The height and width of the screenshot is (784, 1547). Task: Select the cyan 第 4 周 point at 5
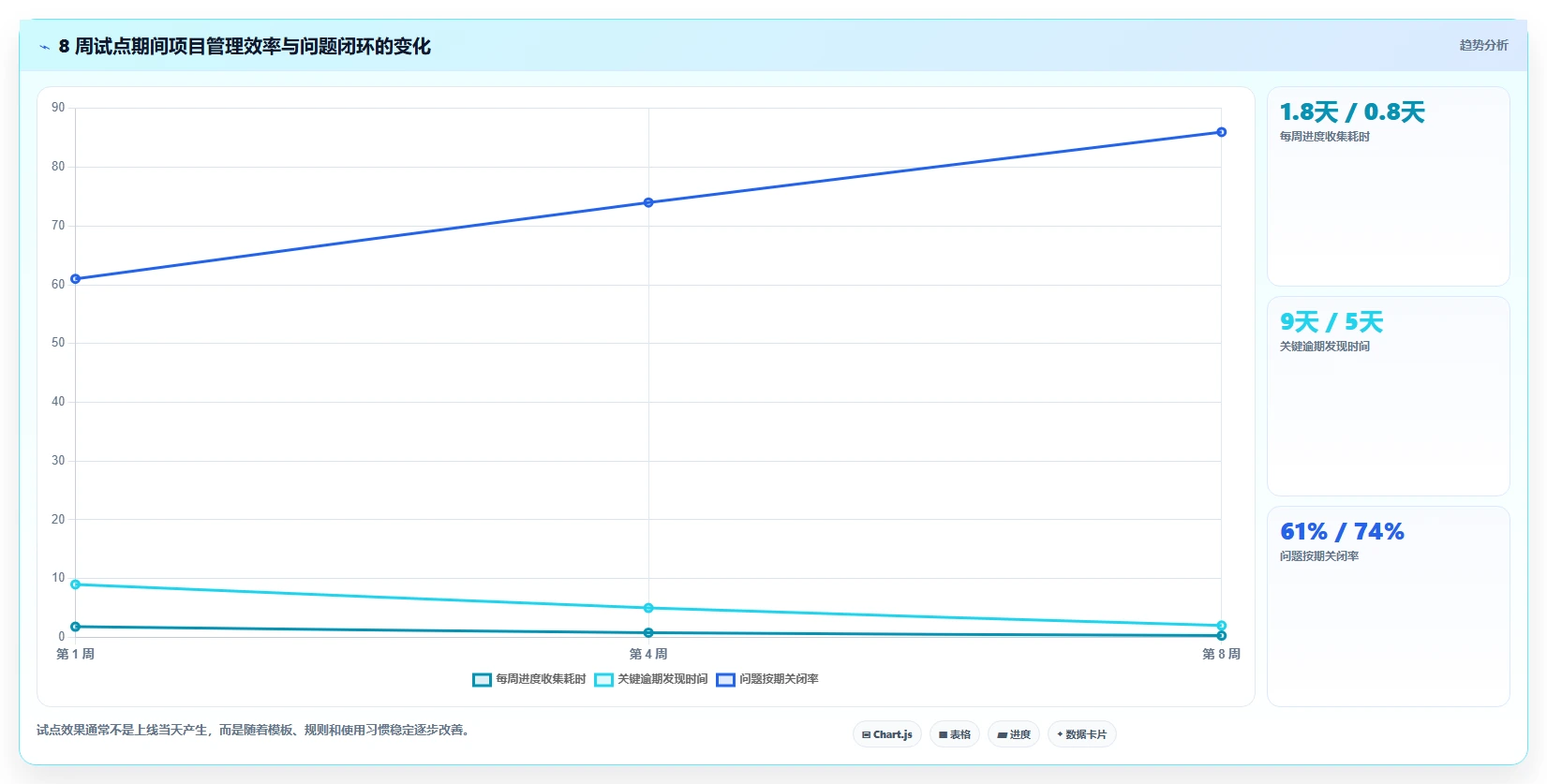click(648, 608)
